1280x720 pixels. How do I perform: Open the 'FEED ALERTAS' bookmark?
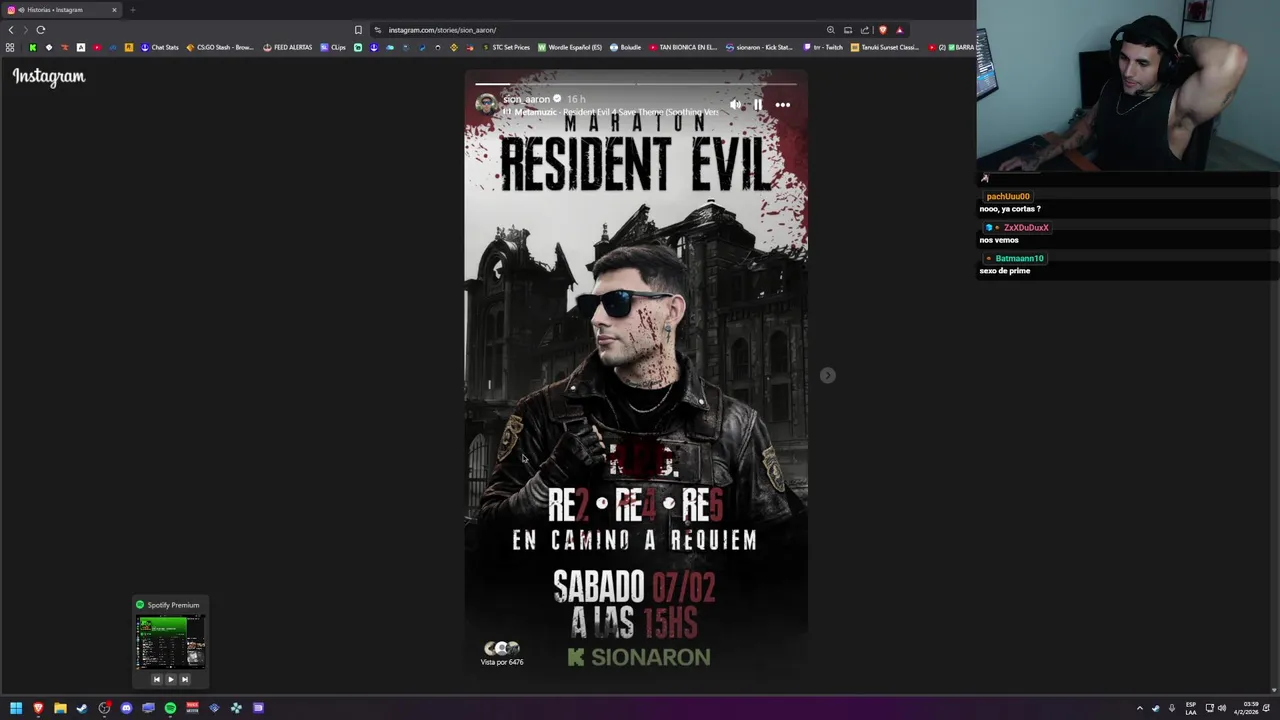click(288, 47)
